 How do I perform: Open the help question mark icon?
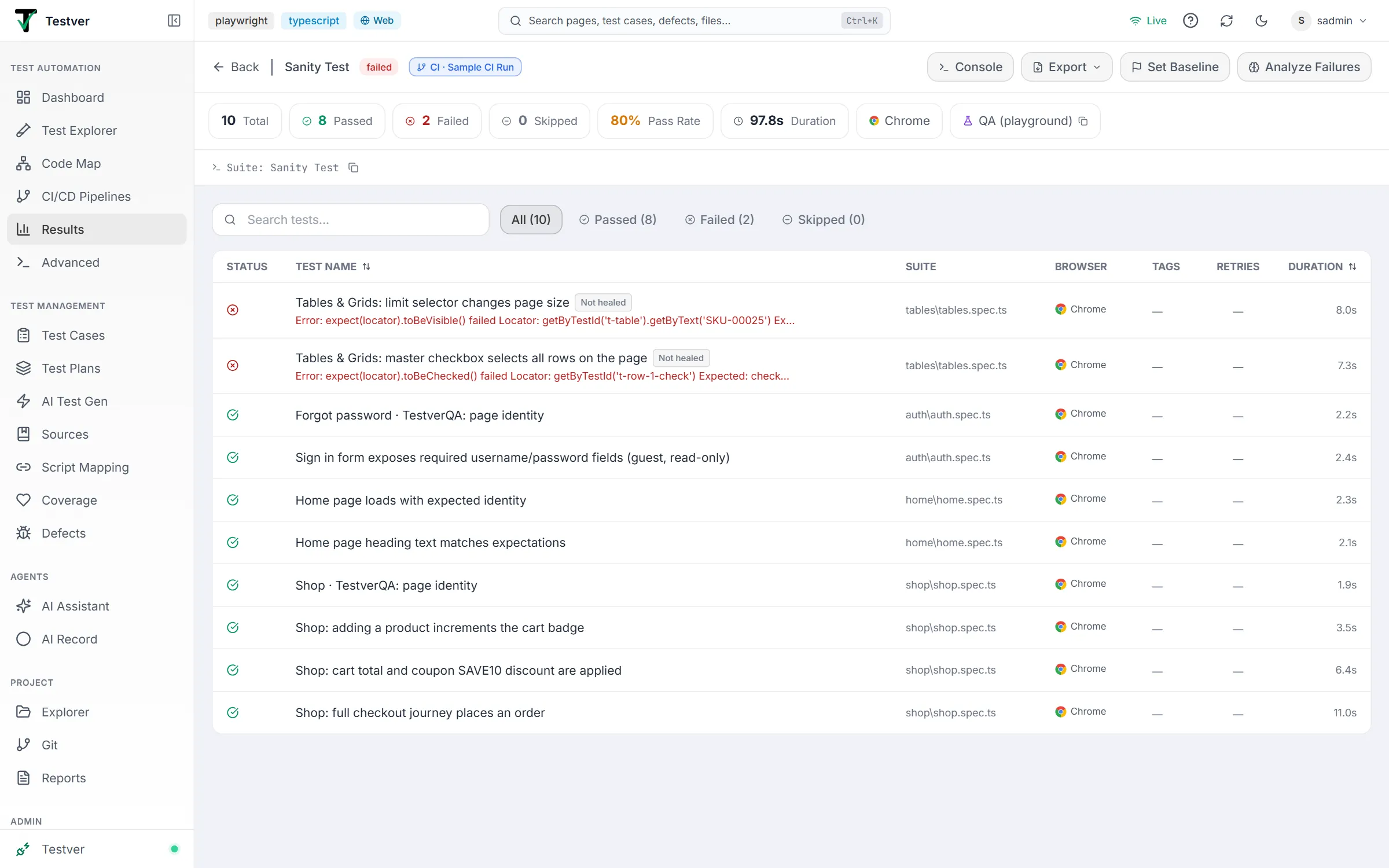pyautogui.click(x=1190, y=21)
